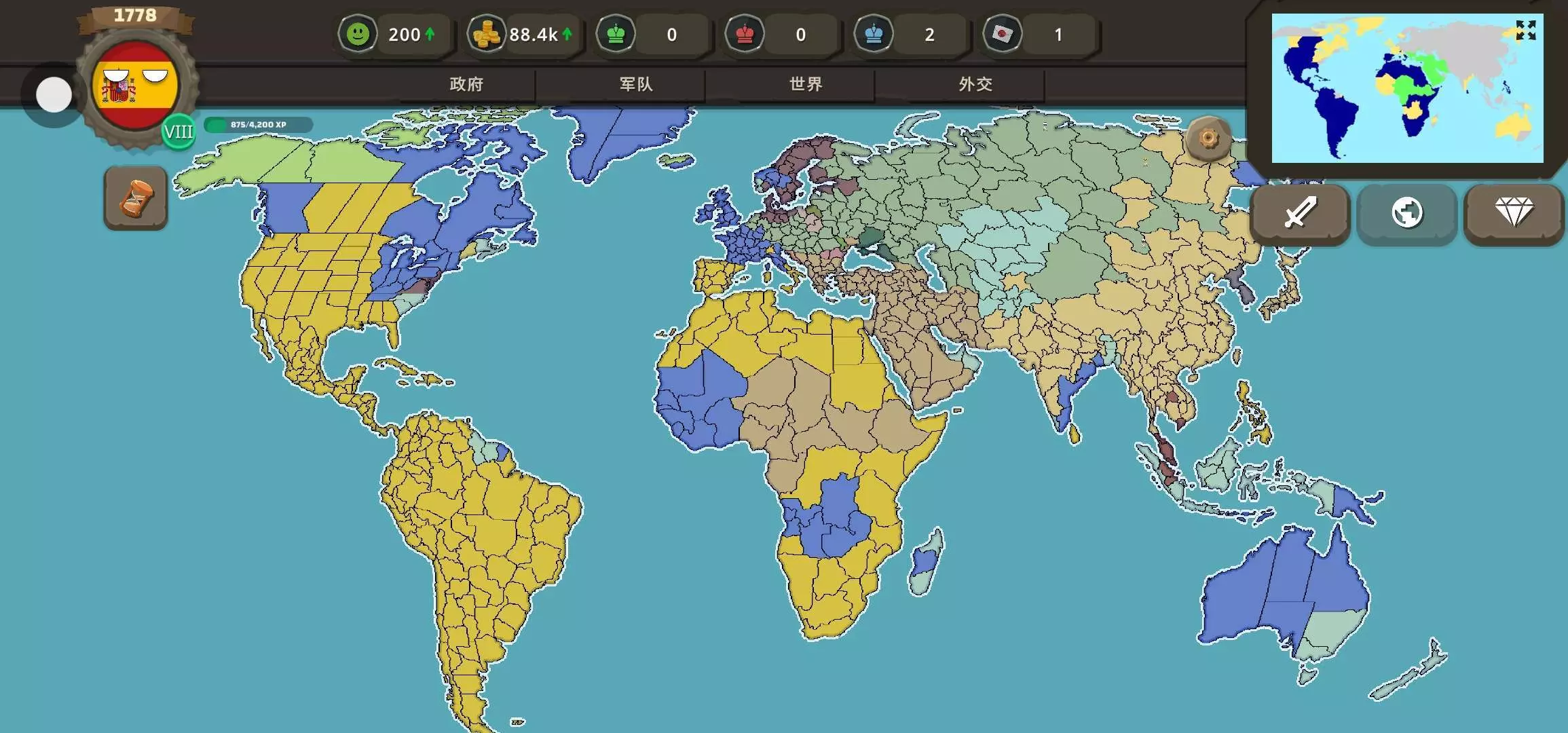Click the gear settings icon on map

click(x=1208, y=138)
